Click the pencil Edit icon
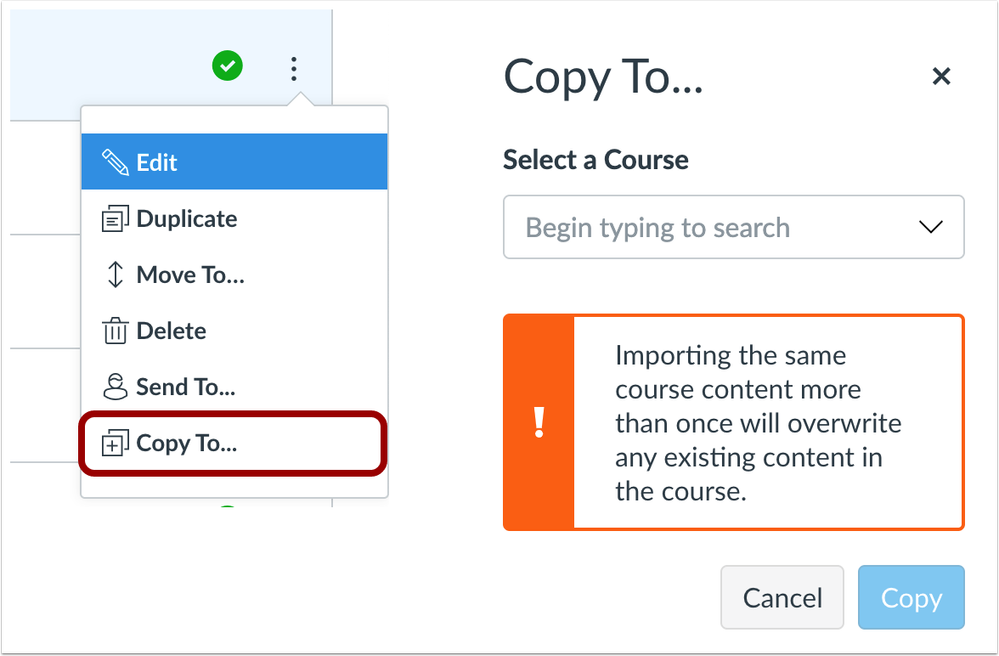999x656 pixels. click(x=115, y=162)
